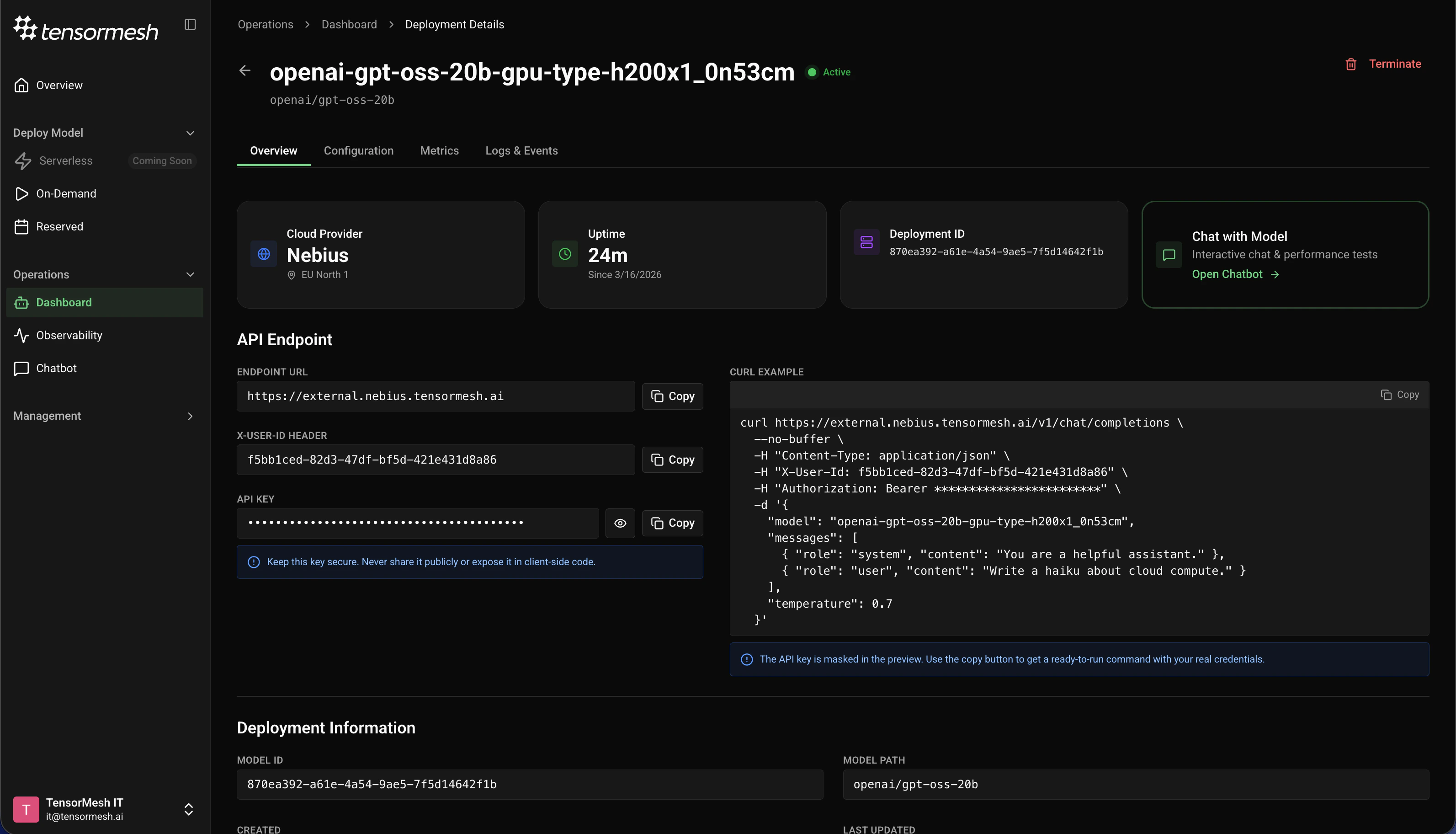Screen dimensions: 1456x834
Task: Collapse the Operations section
Action: point(190,274)
